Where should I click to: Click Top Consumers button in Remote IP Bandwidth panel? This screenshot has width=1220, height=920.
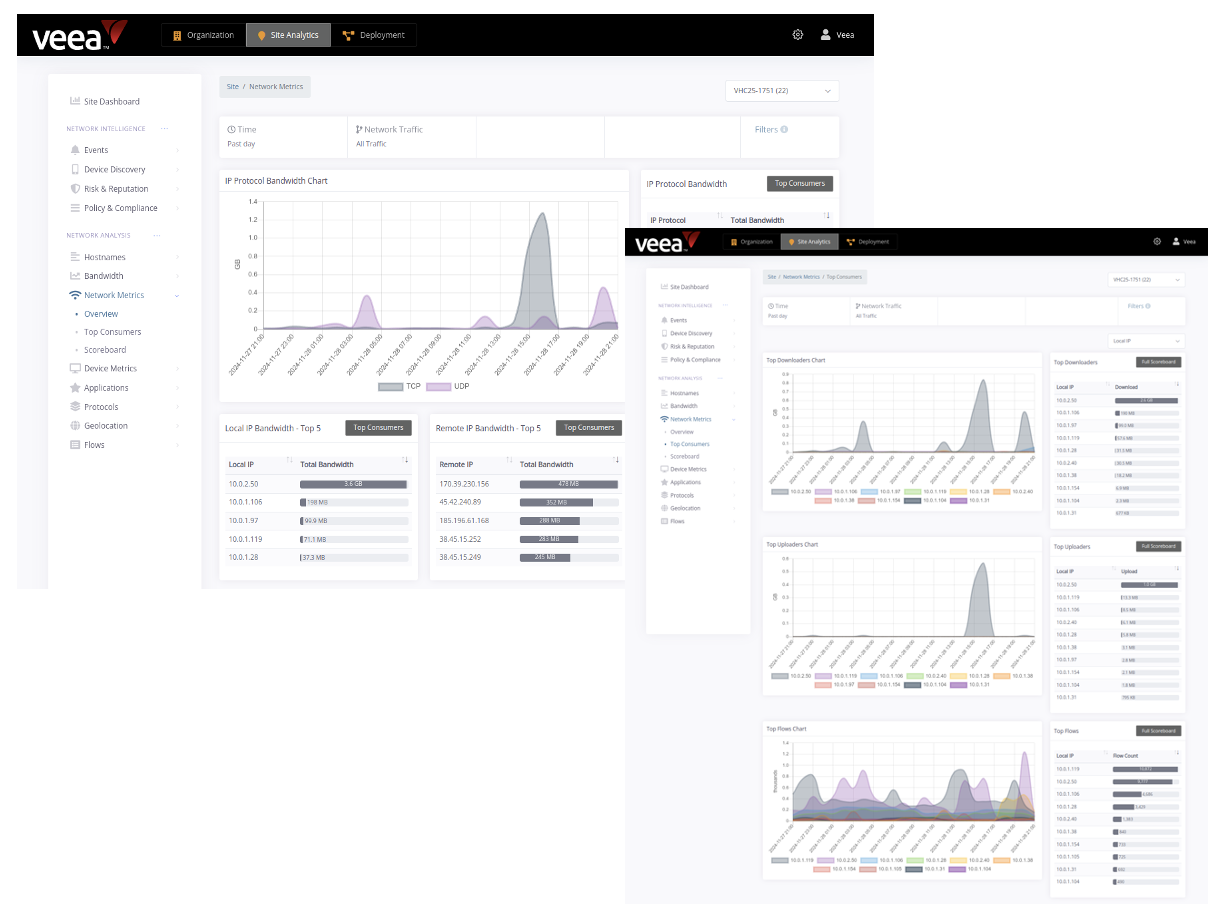coord(589,428)
